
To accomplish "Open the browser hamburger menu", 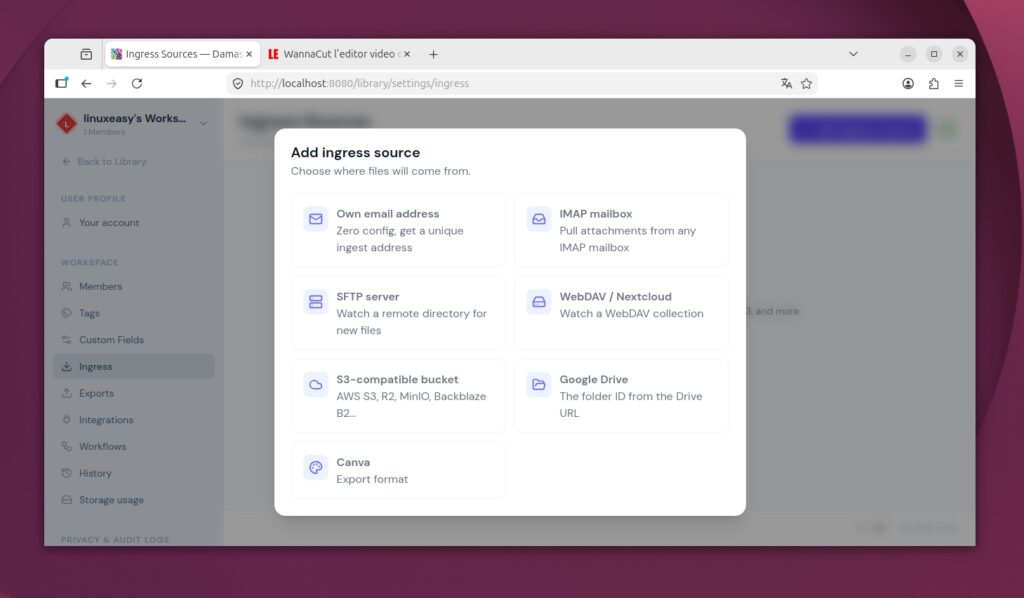I will pos(958,84).
